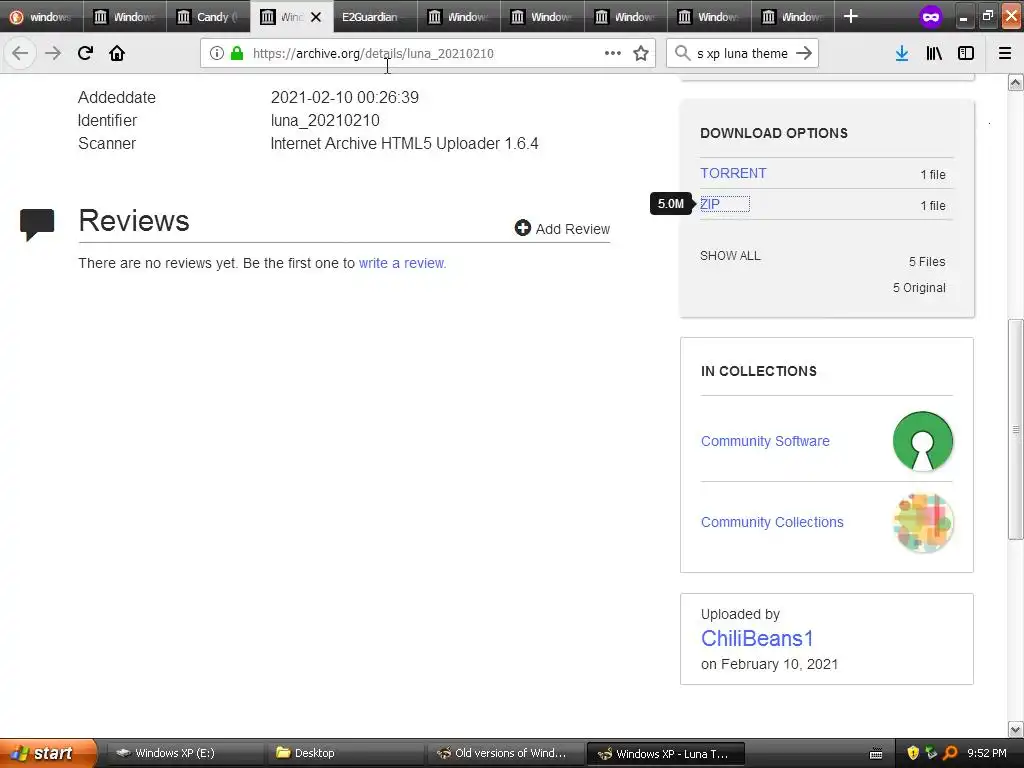1024x768 pixels.
Task: Expand SHOW ALL download files
Action: (730, 255)
